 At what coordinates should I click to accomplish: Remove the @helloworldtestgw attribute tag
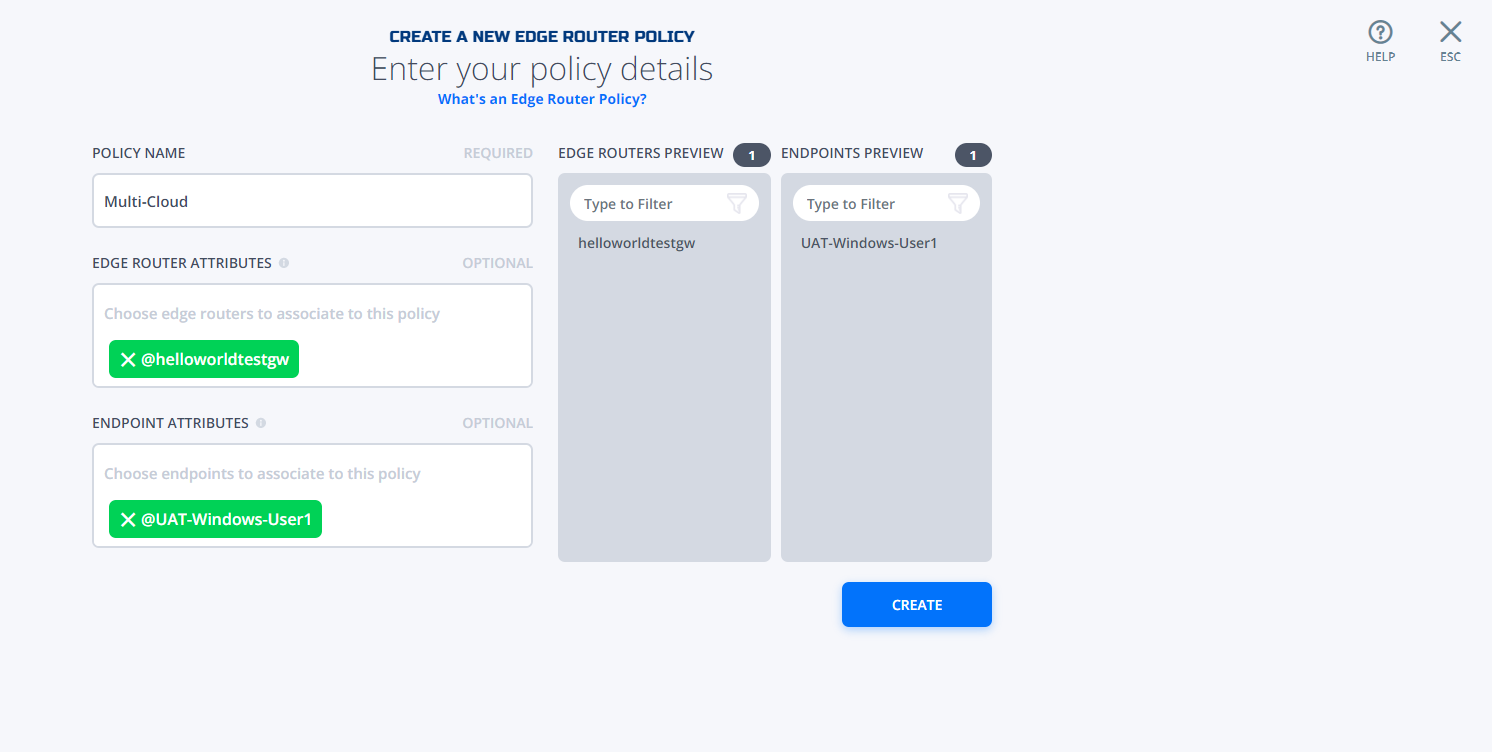pos(128,360)
